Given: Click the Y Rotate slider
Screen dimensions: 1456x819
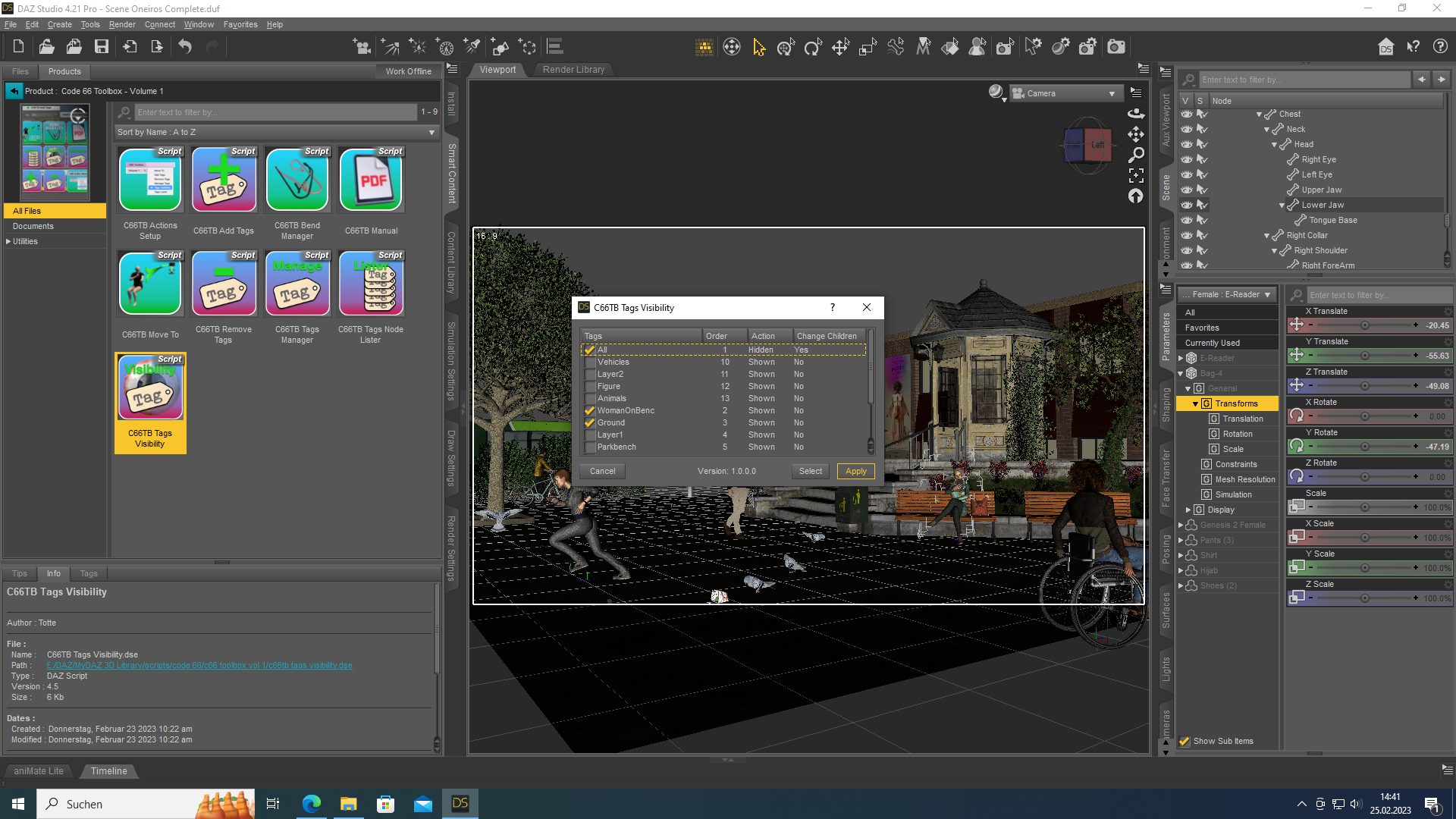Looking at the screenshot, I should click(1363, 447).
